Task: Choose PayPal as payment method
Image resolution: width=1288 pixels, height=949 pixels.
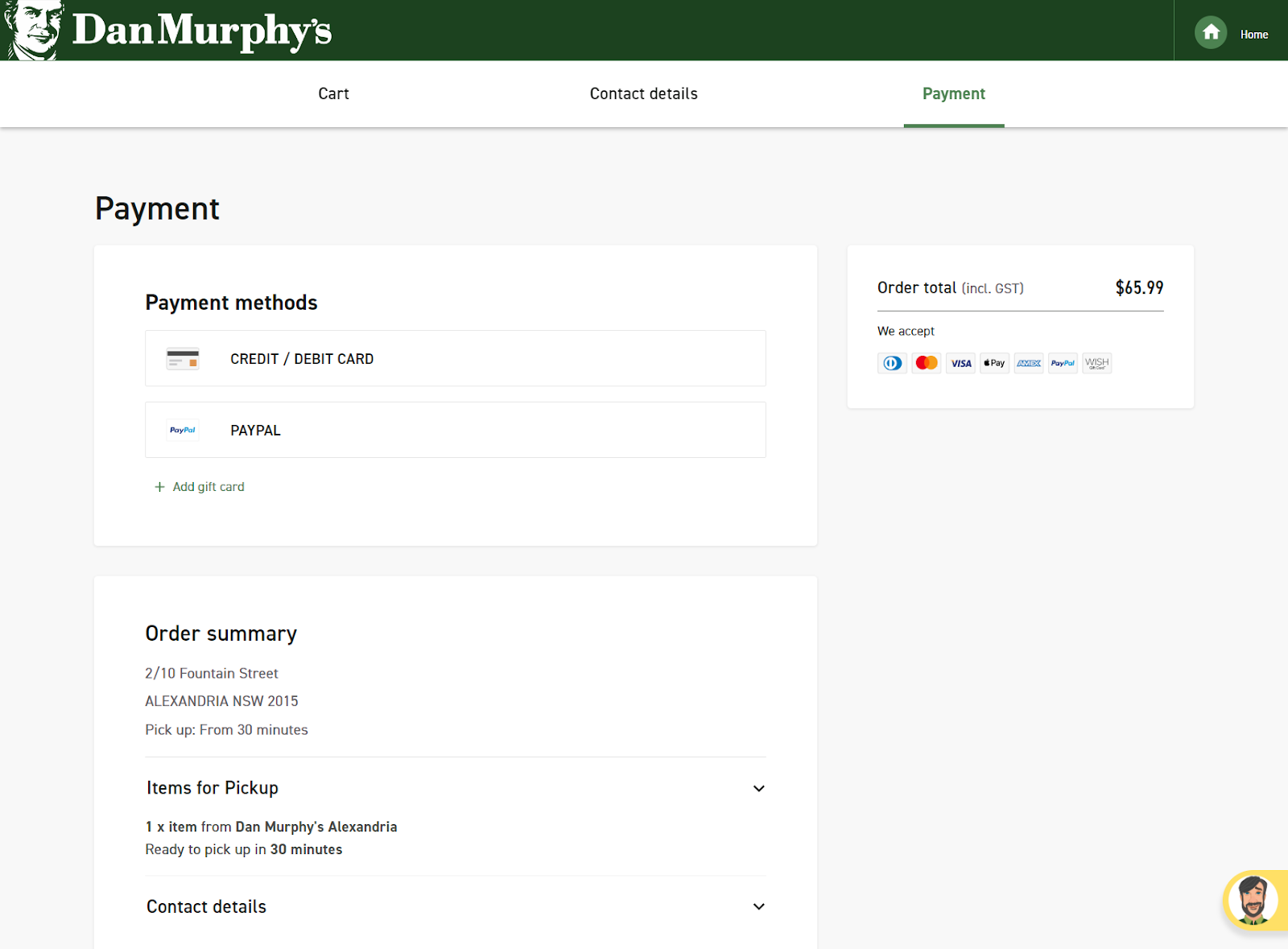Action: click(x=455, y=431)
